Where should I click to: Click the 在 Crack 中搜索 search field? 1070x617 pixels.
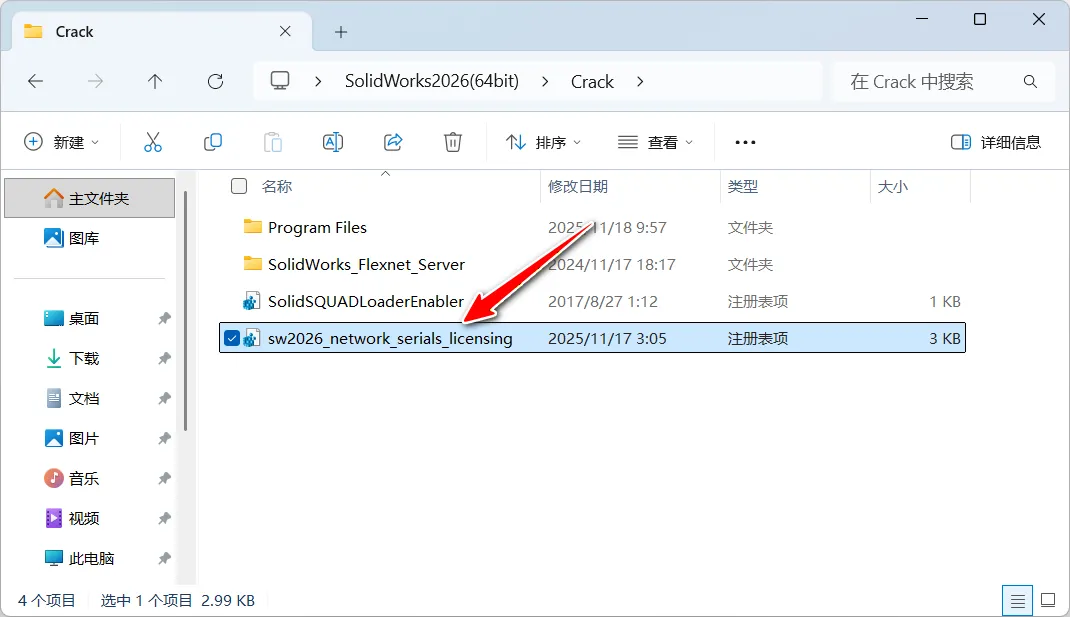(x=943, y=81)
